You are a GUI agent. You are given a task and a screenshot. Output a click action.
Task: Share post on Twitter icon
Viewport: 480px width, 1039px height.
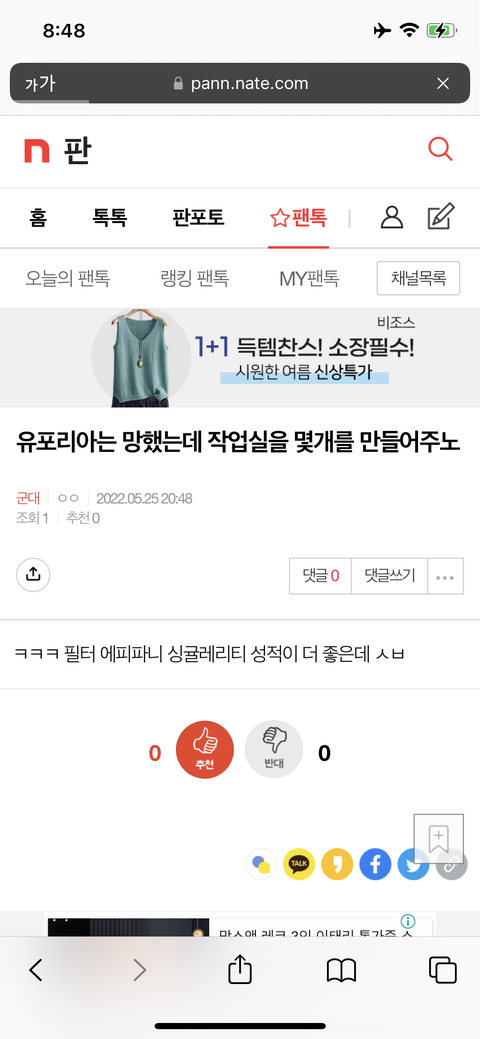[x=413, y=864]
